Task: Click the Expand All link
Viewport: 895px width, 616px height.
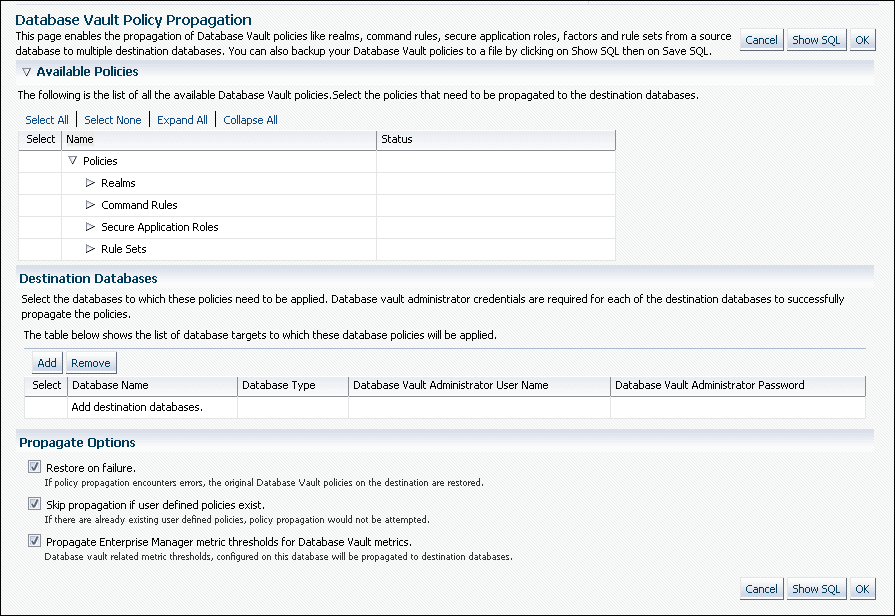Action: pyautogui.click(x=181, y=119)
